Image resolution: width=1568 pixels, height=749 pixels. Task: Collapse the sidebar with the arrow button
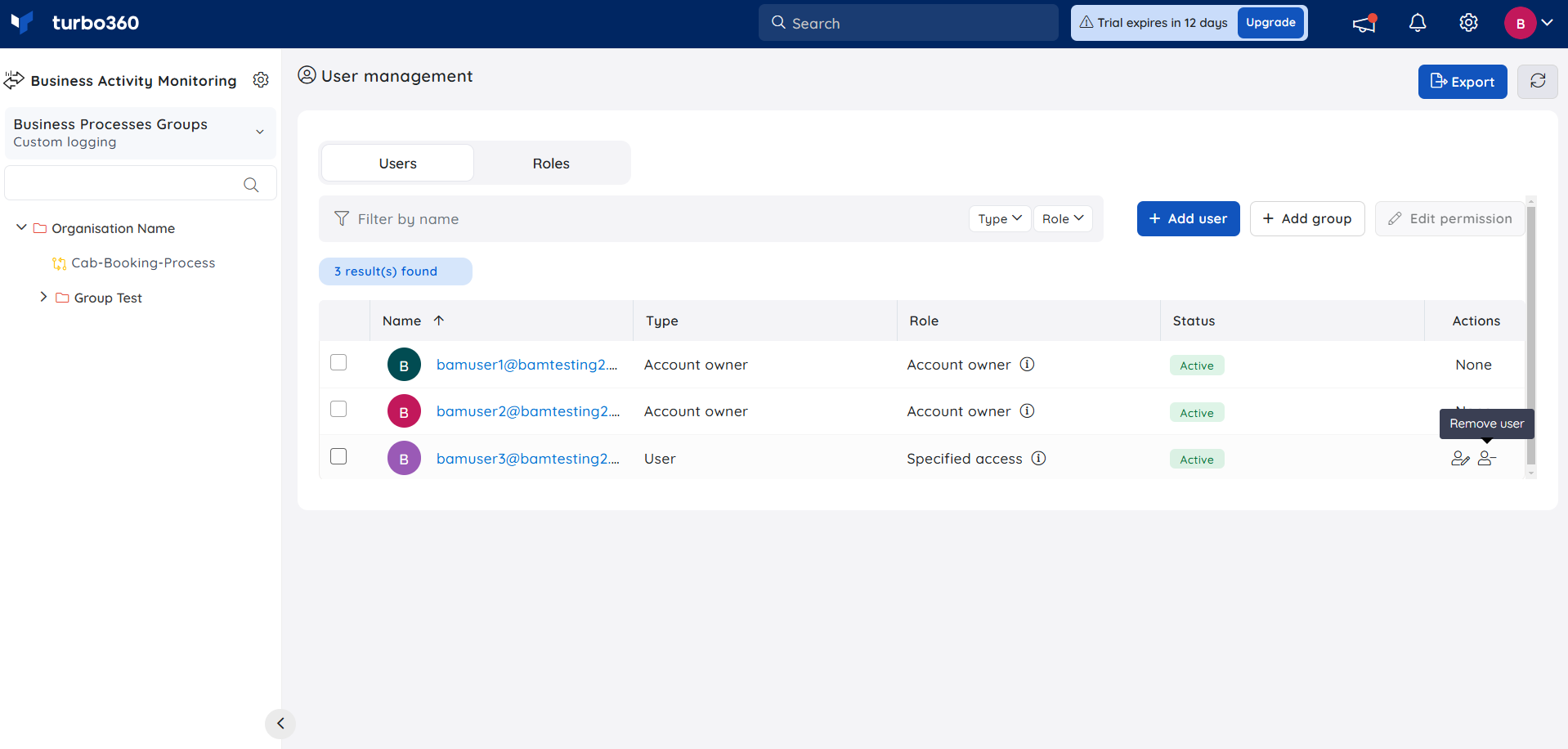(x=280, y=724)
